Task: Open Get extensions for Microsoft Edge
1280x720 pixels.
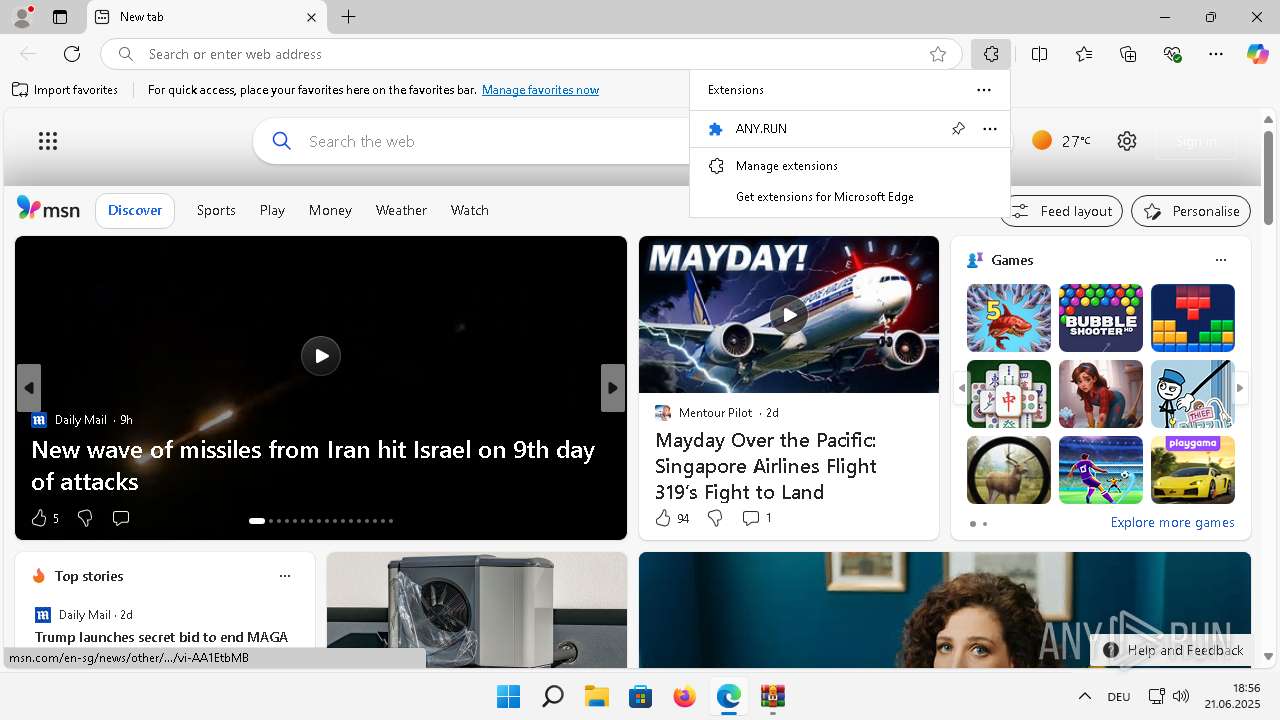Action: (x=849, y=197)
